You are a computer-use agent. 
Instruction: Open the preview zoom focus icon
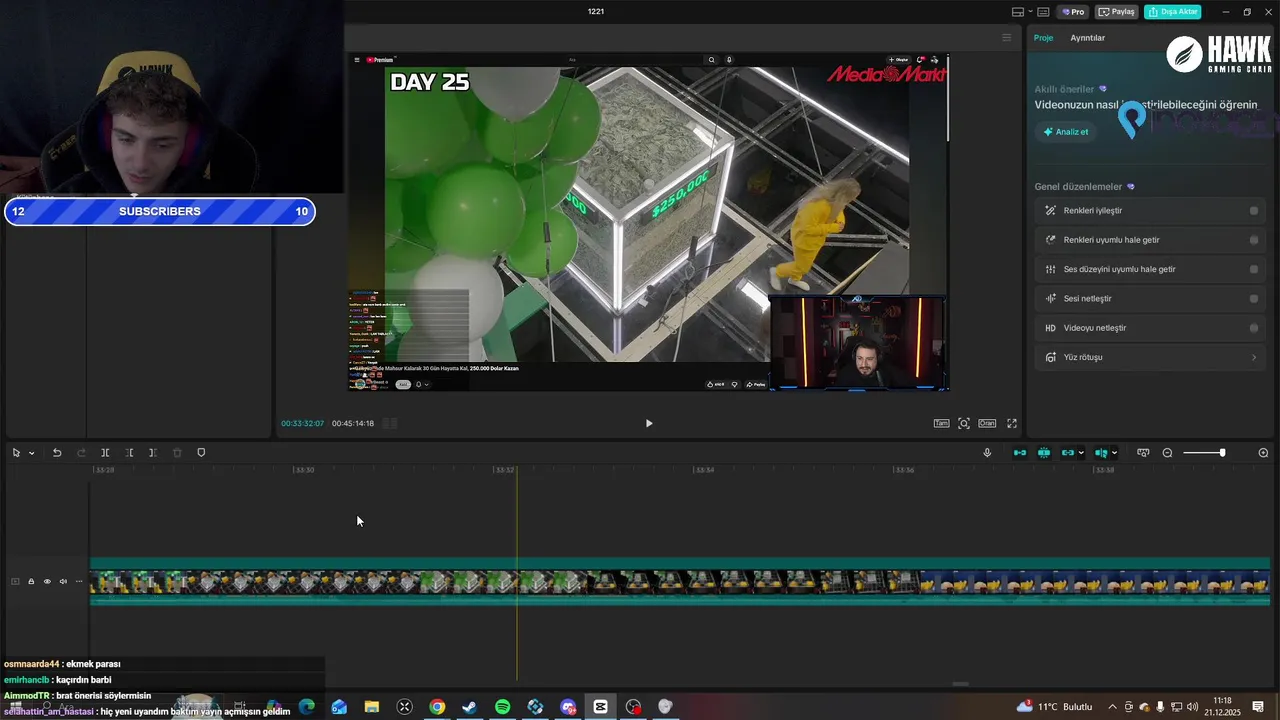click(x=964, y=423)
